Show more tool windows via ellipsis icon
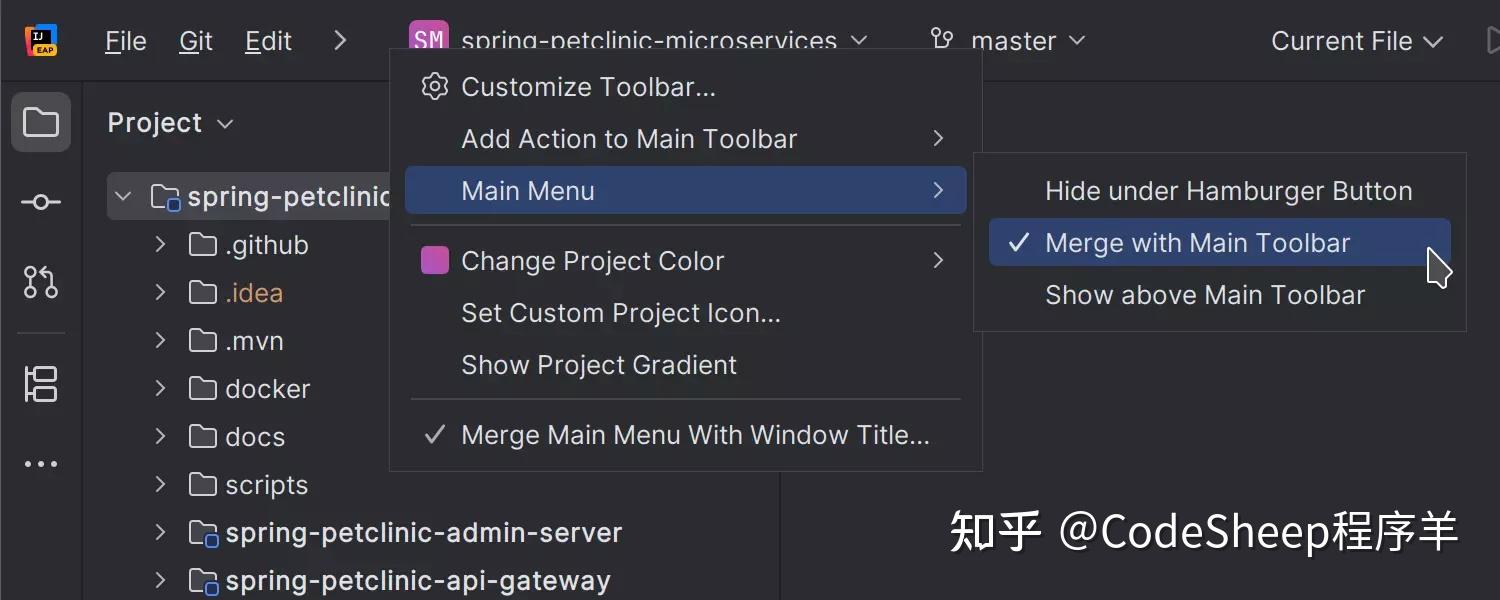 (41, 463)
